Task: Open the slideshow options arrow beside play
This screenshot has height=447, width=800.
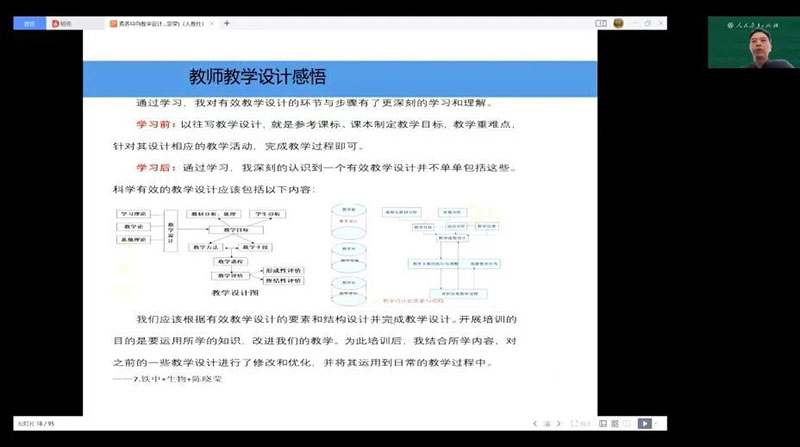Action: [656, 424]
